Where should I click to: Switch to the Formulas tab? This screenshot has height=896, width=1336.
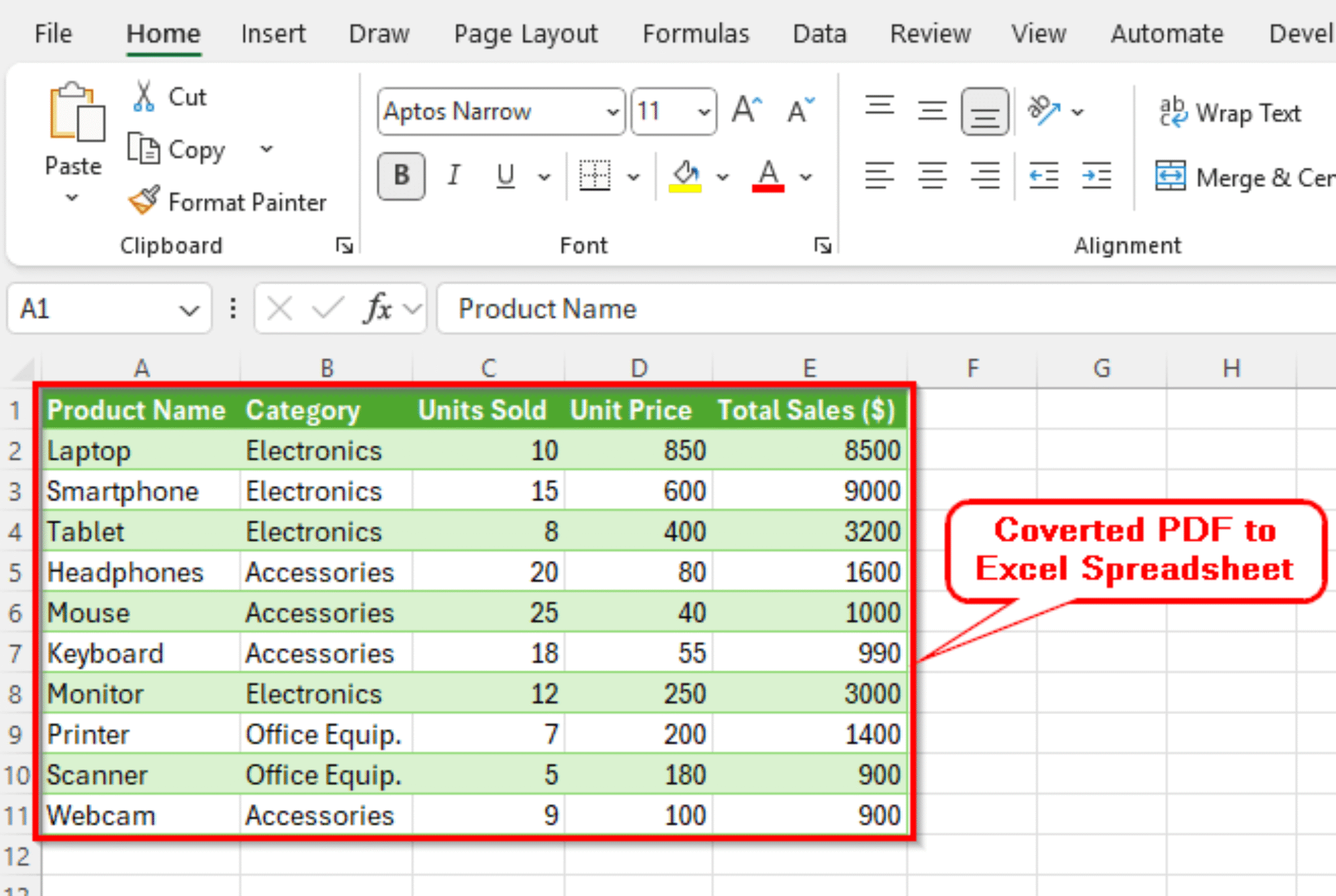(696, 33)
